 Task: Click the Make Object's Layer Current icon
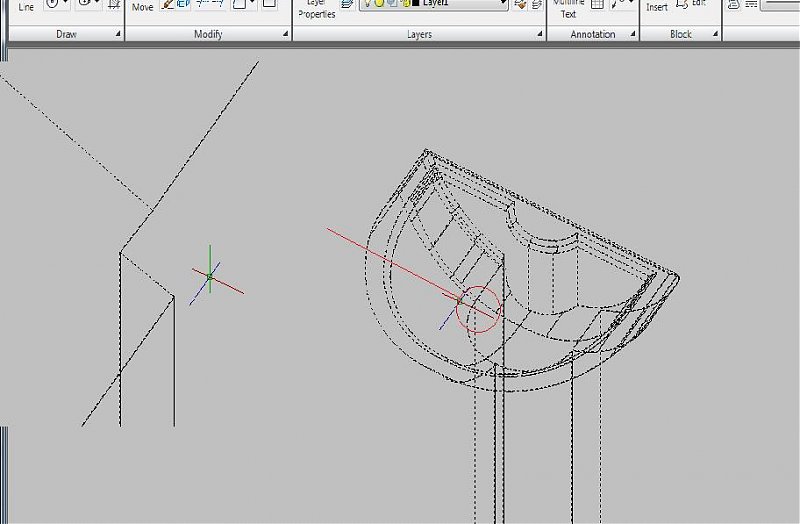click(x=520, y=4)
